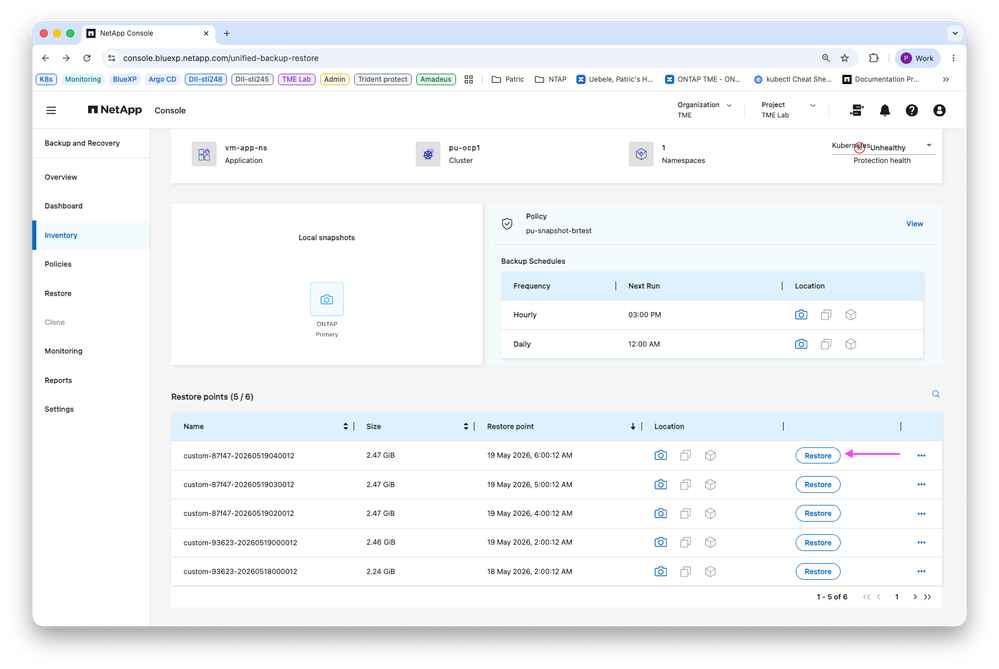The image size is (999, 669).
Task: Reload the browser page
Action: click(x=87, y=58)
